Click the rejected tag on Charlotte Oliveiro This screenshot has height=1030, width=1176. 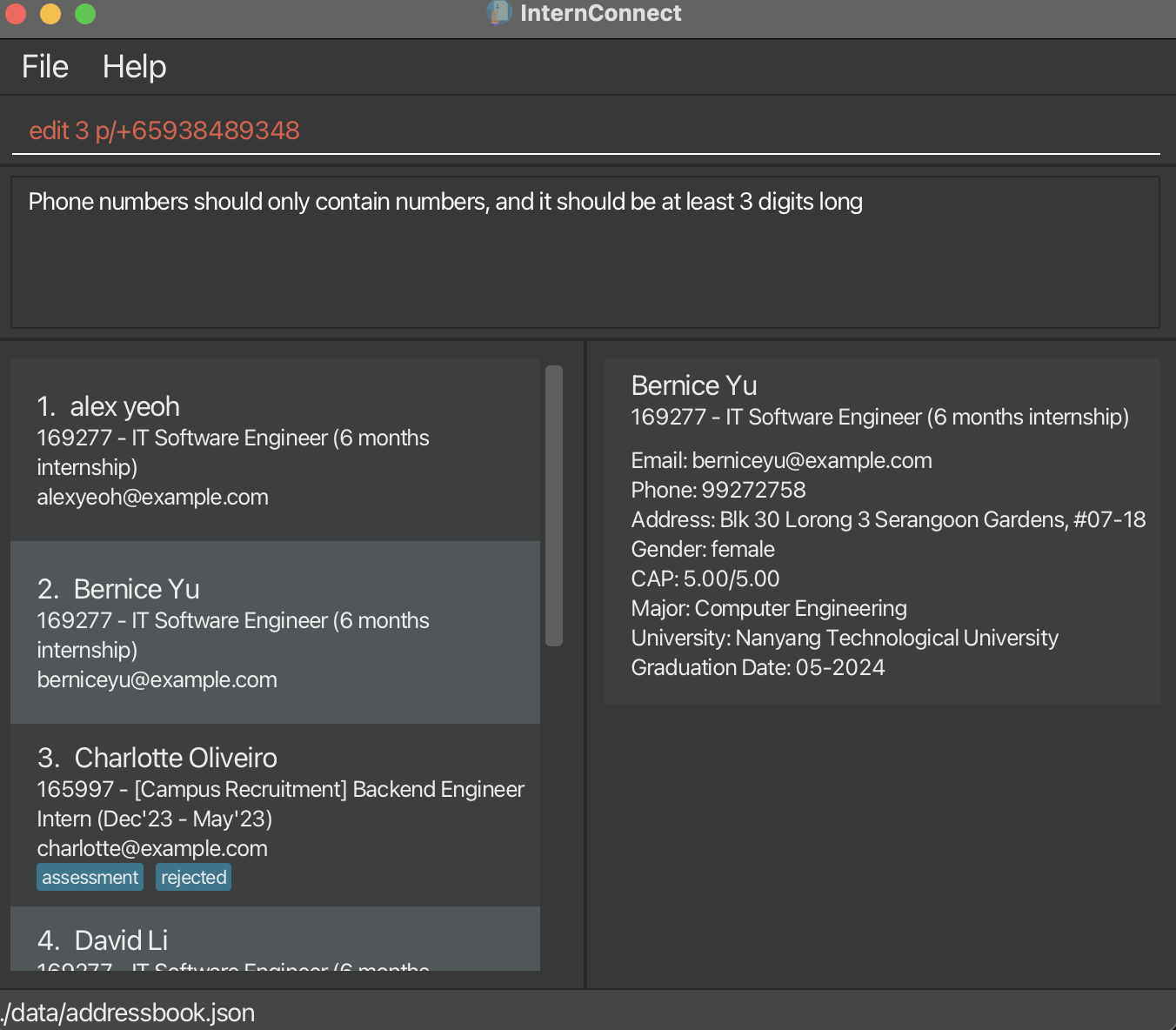[193, 877]
